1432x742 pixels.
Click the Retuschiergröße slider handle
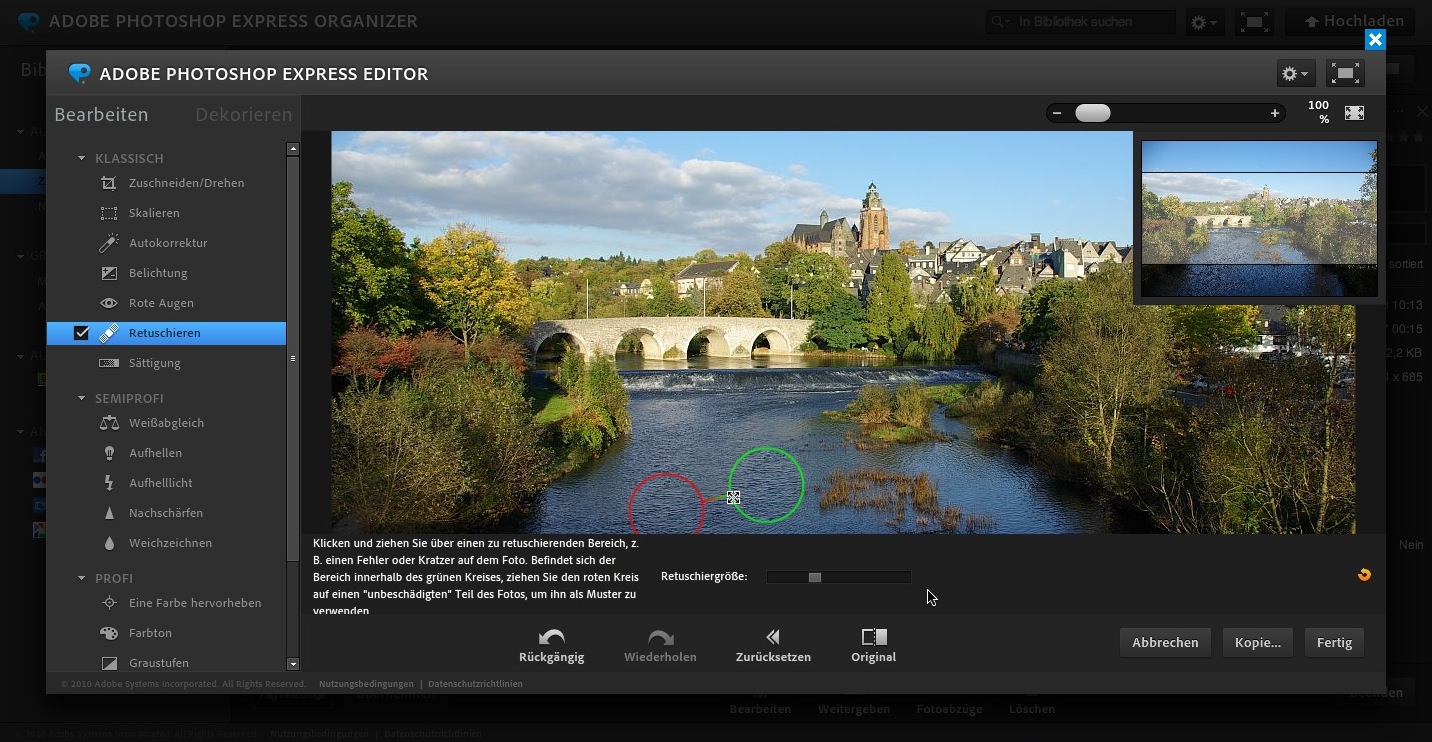(x=815, y=577)
